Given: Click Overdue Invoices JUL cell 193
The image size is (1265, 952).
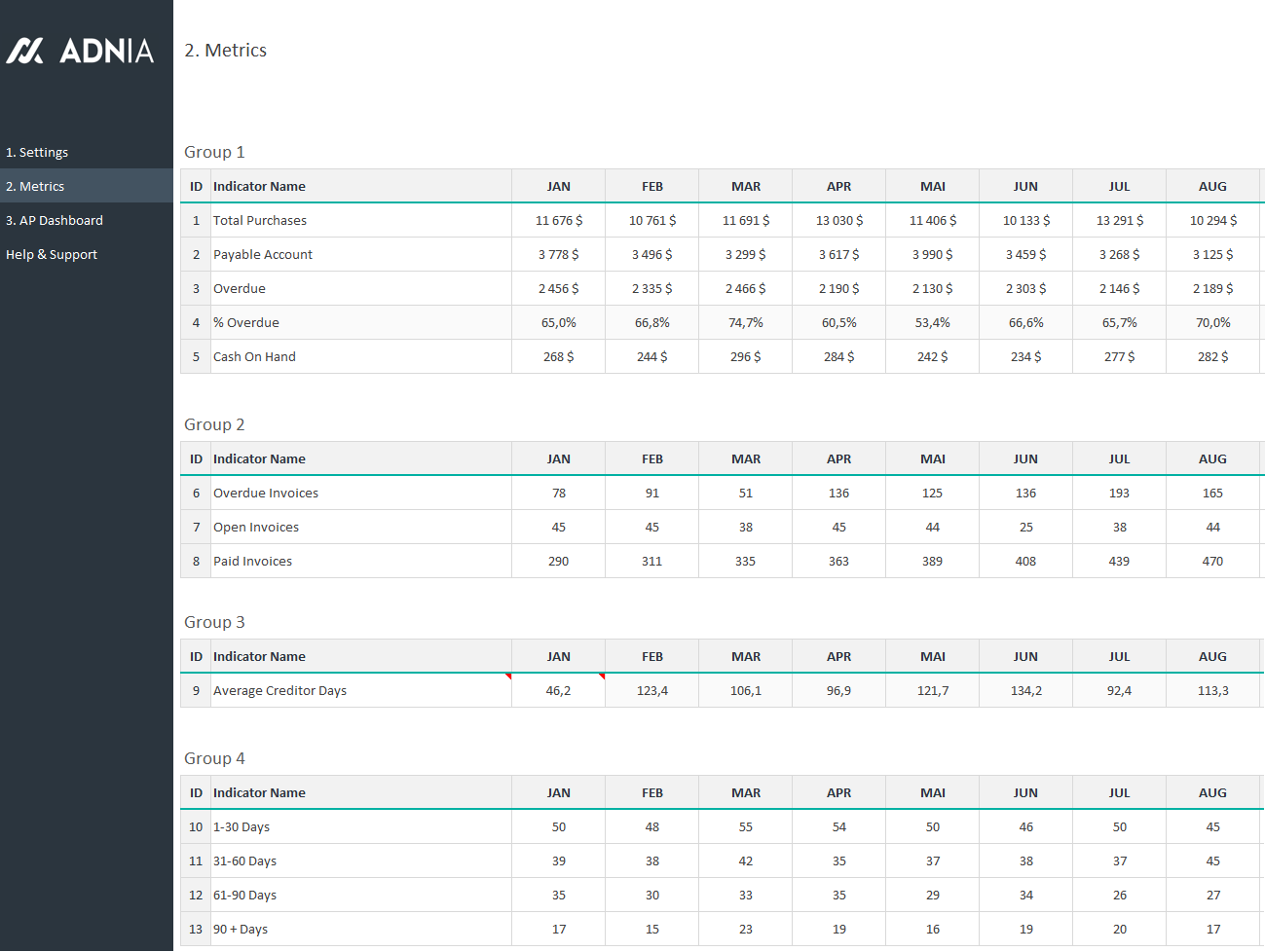Looking at the screenshot, I should click(x=1119, y=494).
